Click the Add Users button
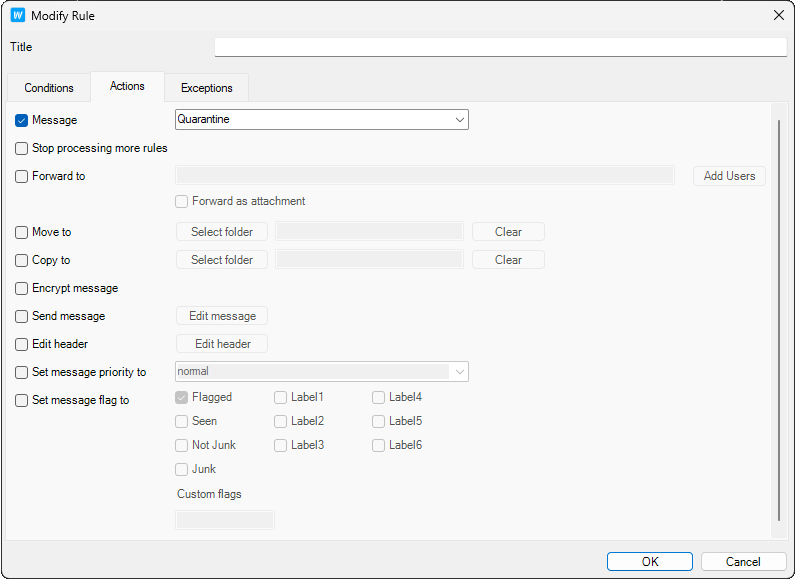 click(729, 176)
